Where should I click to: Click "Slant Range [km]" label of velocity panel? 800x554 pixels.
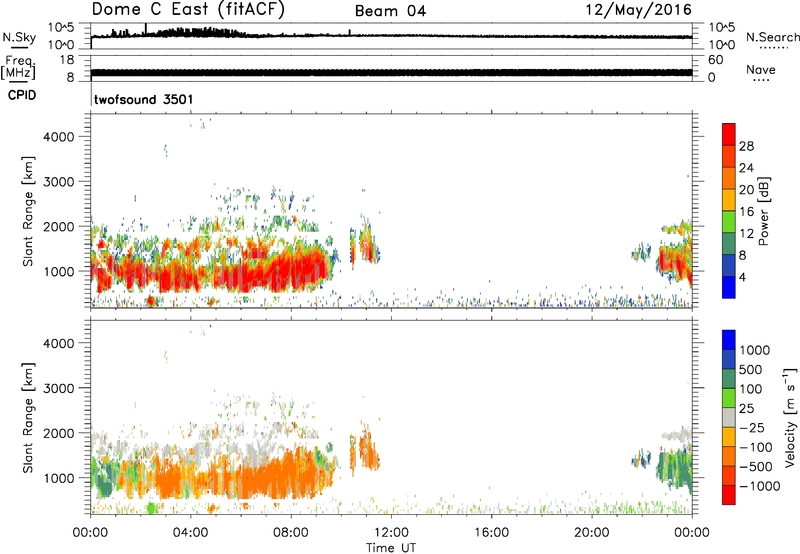pos(28,418)
